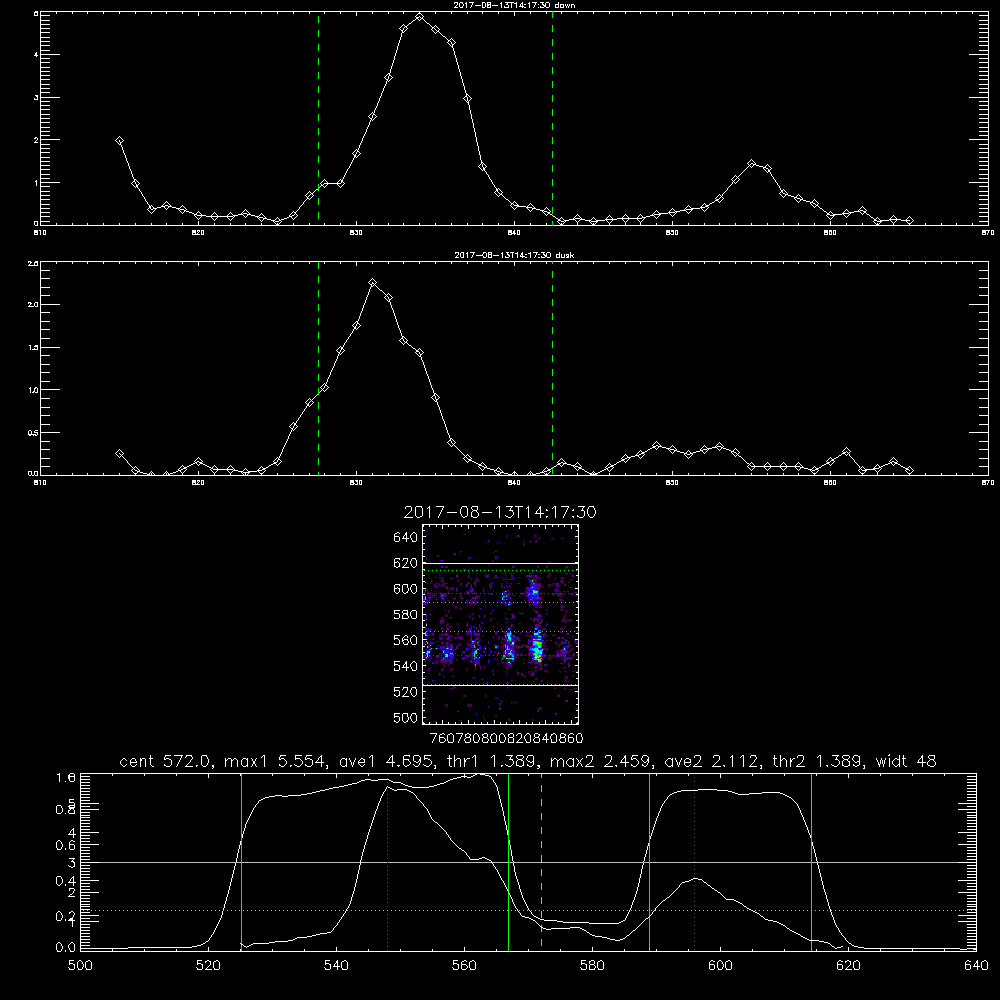Click the left green dashed line in dusk plot
This screenshot has height=1000, width=1000.
pos(318,368)
